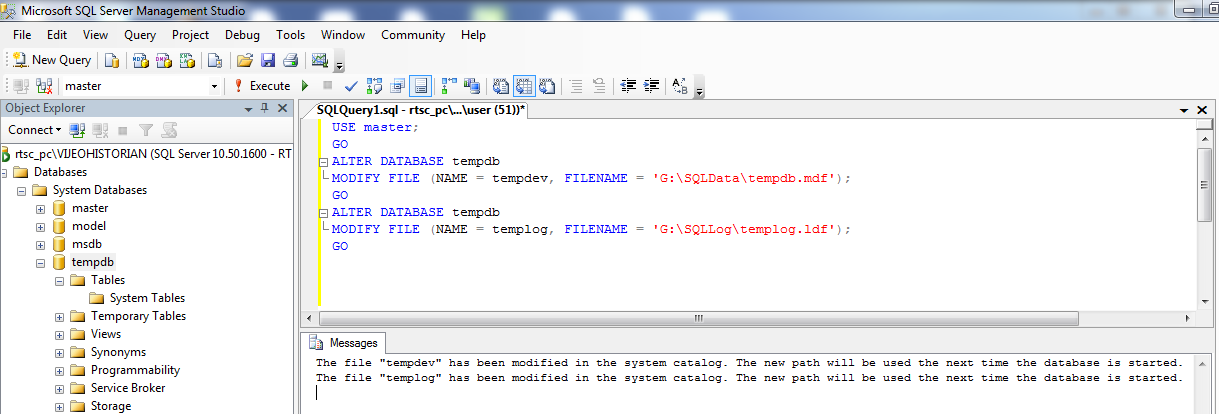
Task: Display the Estimated Execution Plan
Action: 375,86
